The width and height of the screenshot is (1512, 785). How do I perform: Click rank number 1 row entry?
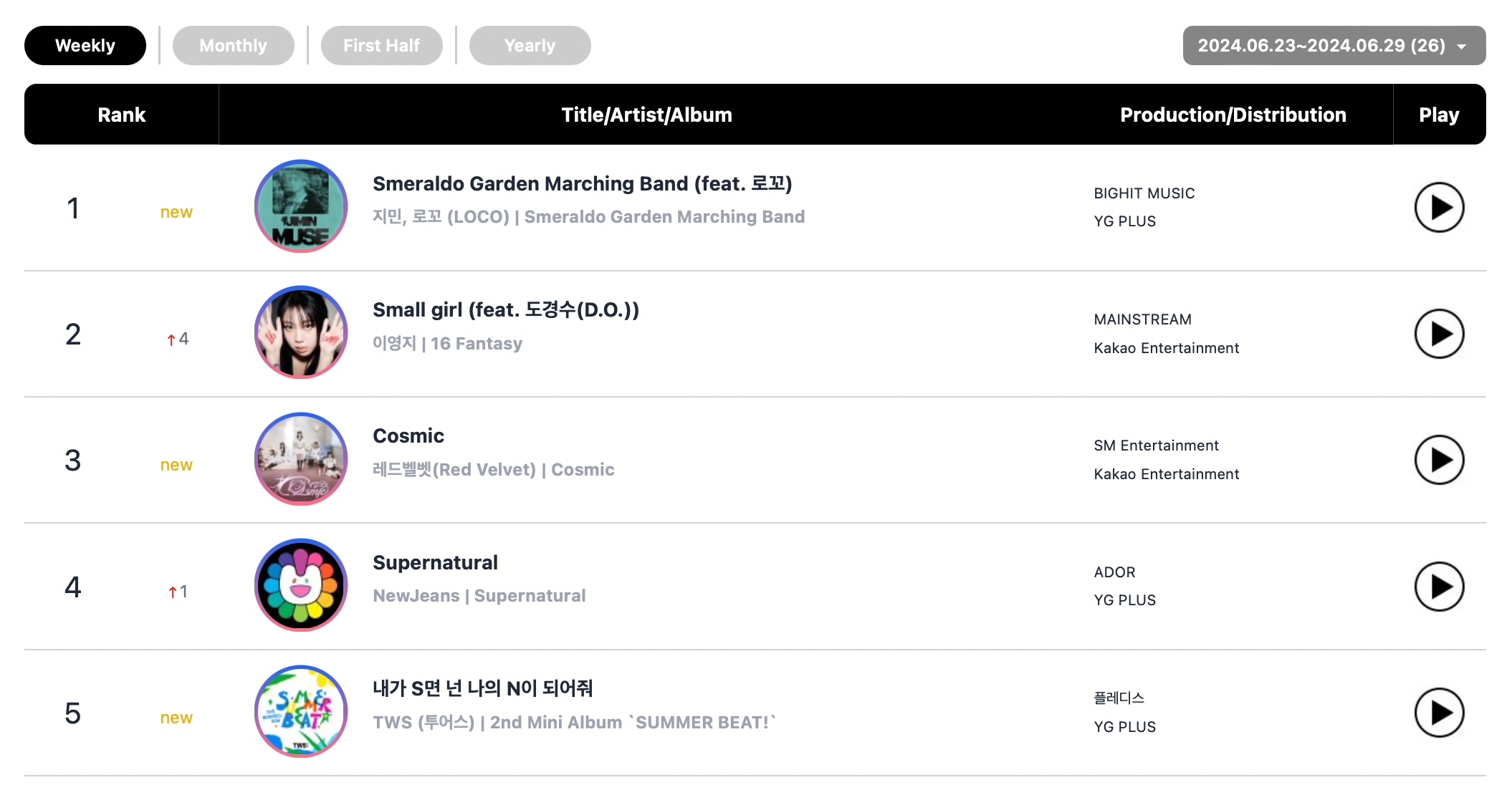pyautogui.click(x=757, y=207)
